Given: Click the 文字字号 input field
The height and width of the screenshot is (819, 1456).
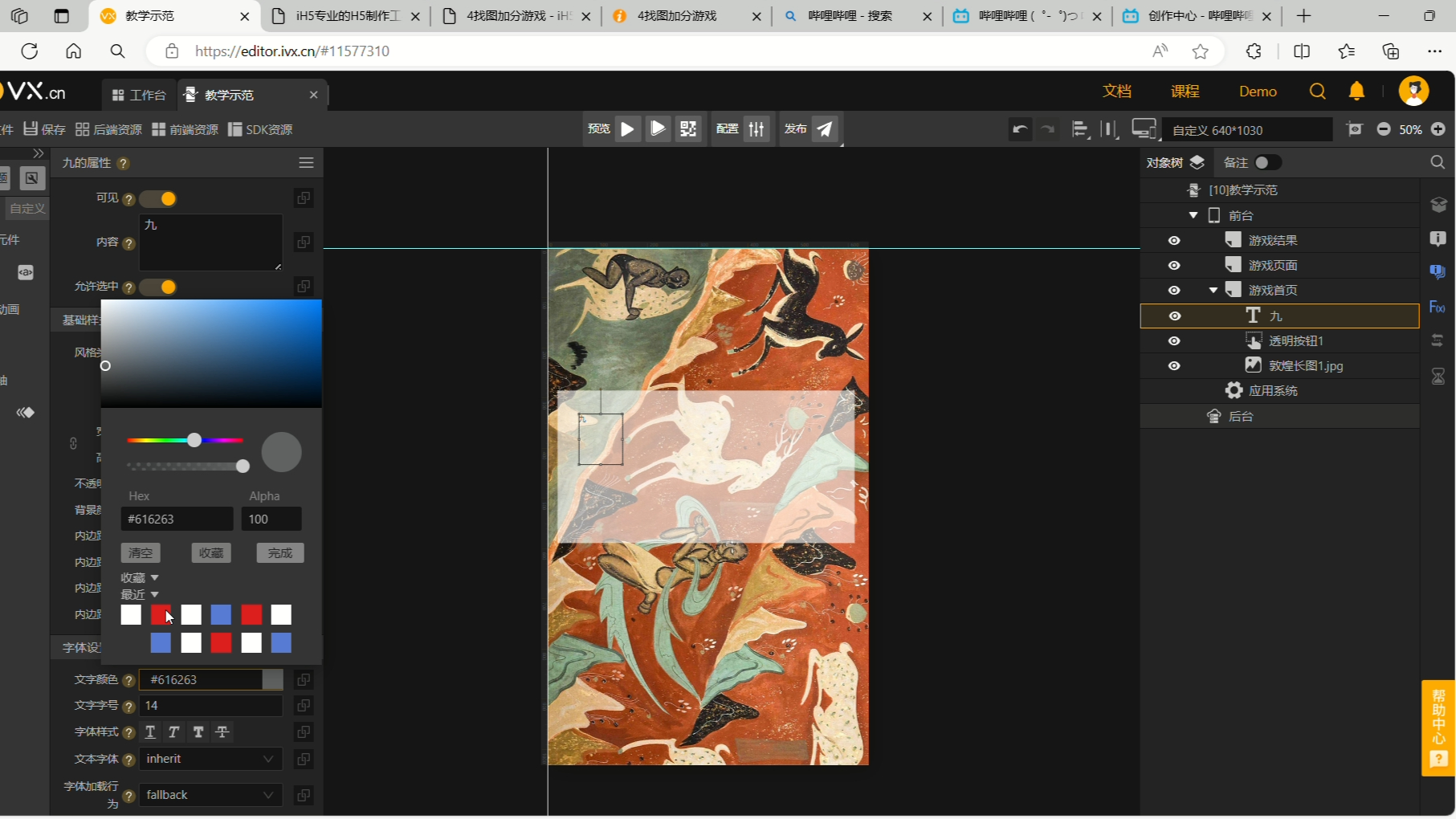Looking at the screenshot, I should [x=210, y=706].
